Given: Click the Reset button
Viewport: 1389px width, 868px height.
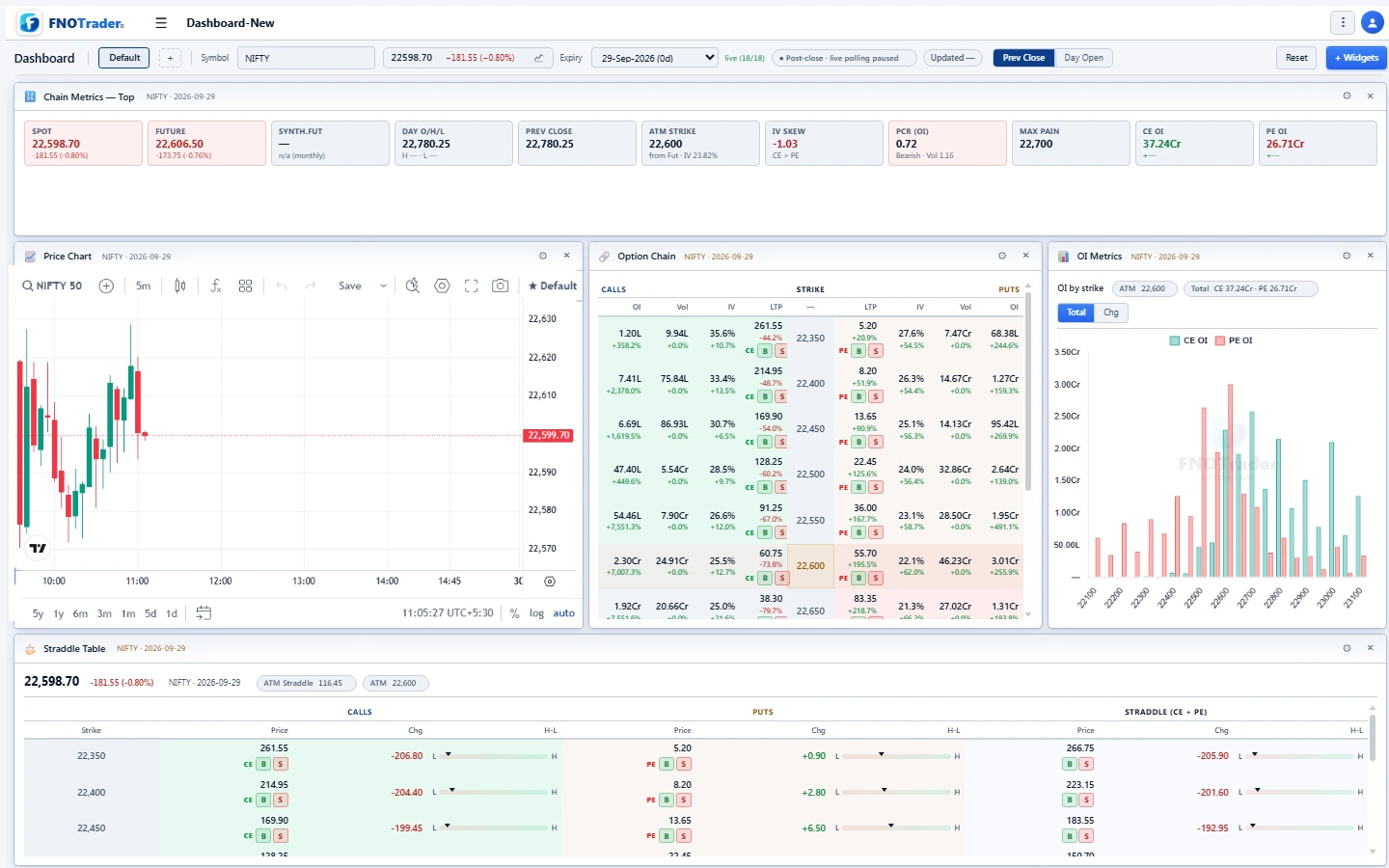Looking at the screenshot, I should point(1296,58).
